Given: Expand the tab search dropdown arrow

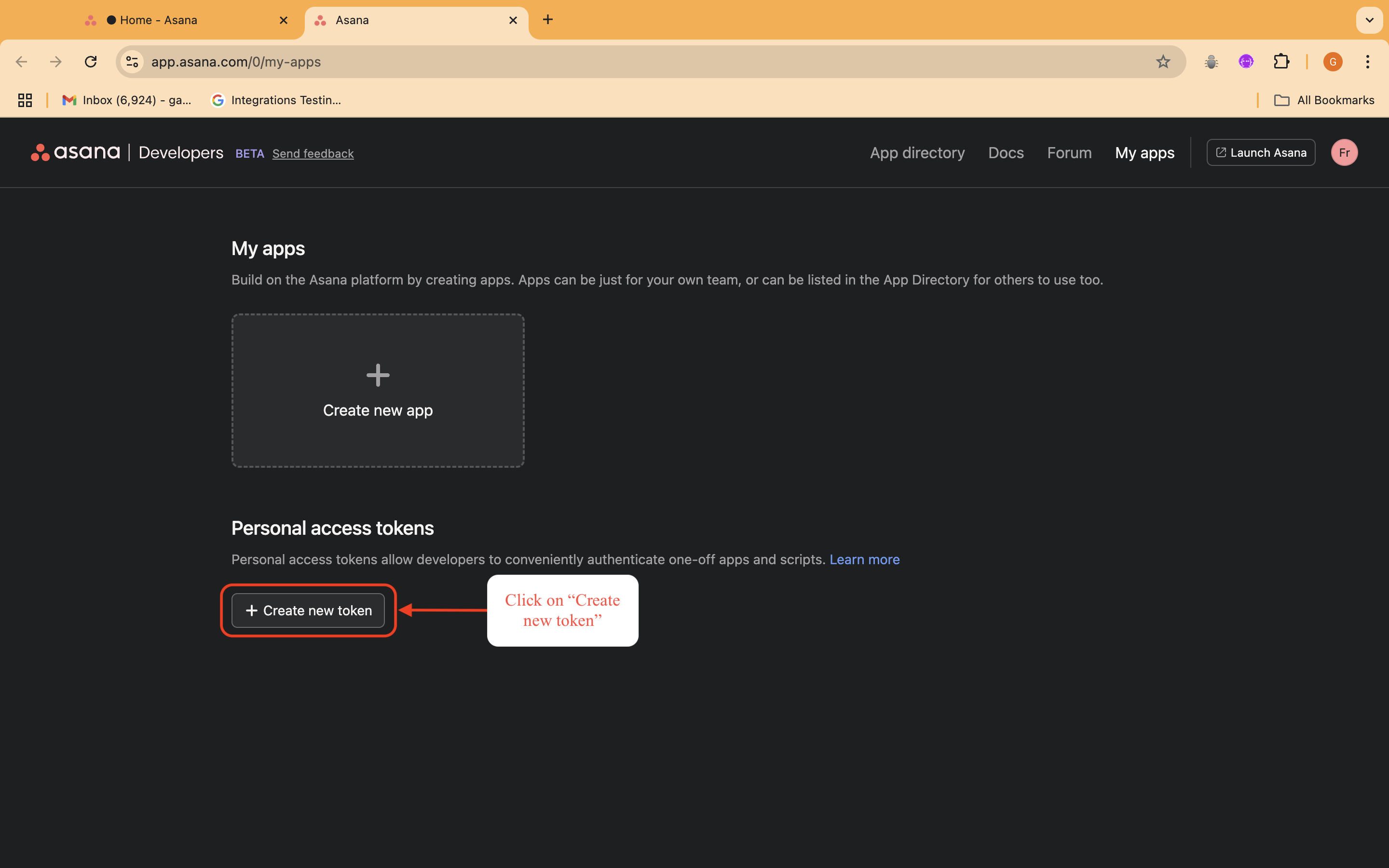Looking at the screenshot, I should coord(1369,20).
